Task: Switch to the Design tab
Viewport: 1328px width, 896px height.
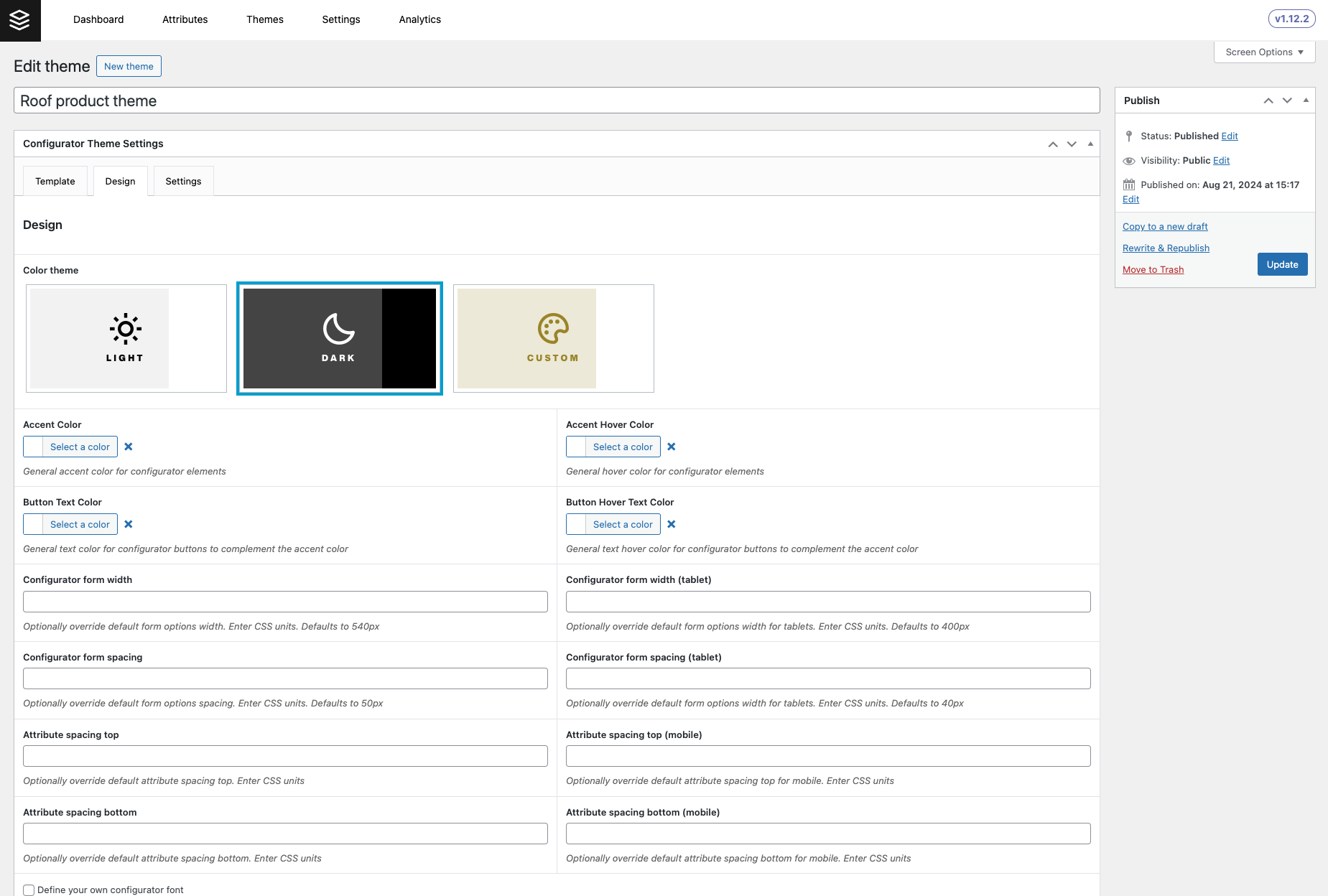Action: tap(120, 181)
